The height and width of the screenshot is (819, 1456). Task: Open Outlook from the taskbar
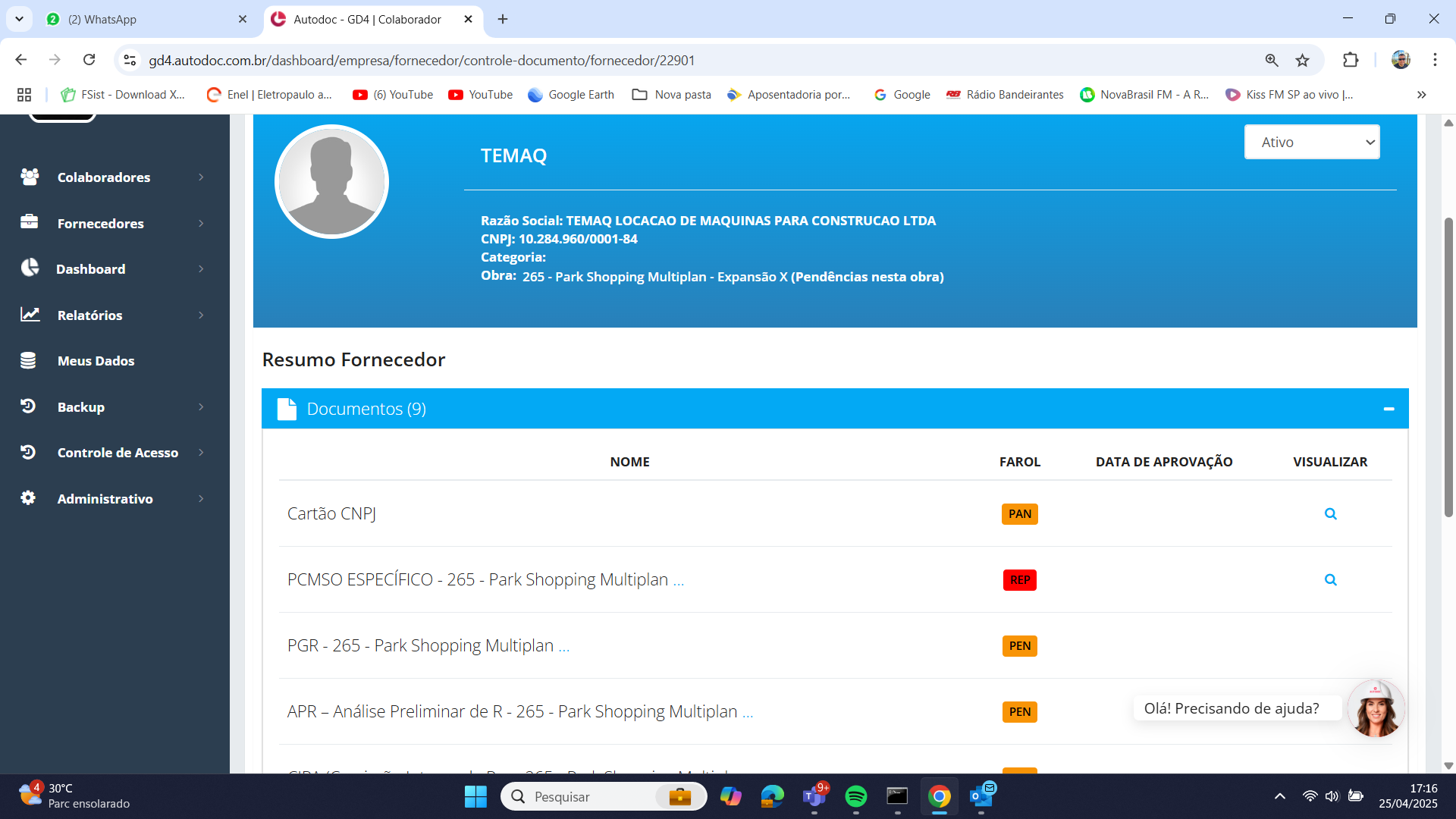pos(982,796)
